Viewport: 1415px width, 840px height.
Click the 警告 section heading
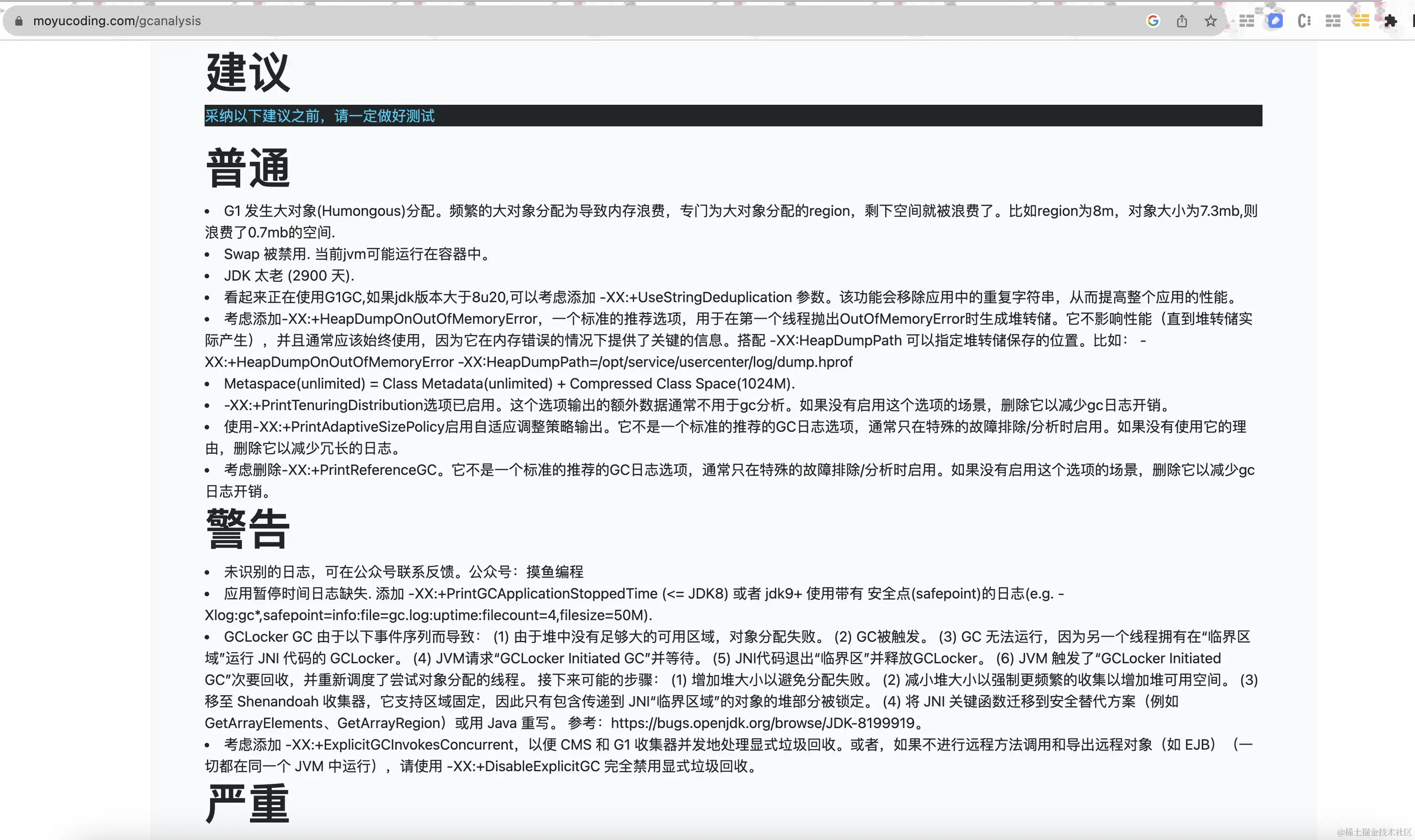coord(248,529)
